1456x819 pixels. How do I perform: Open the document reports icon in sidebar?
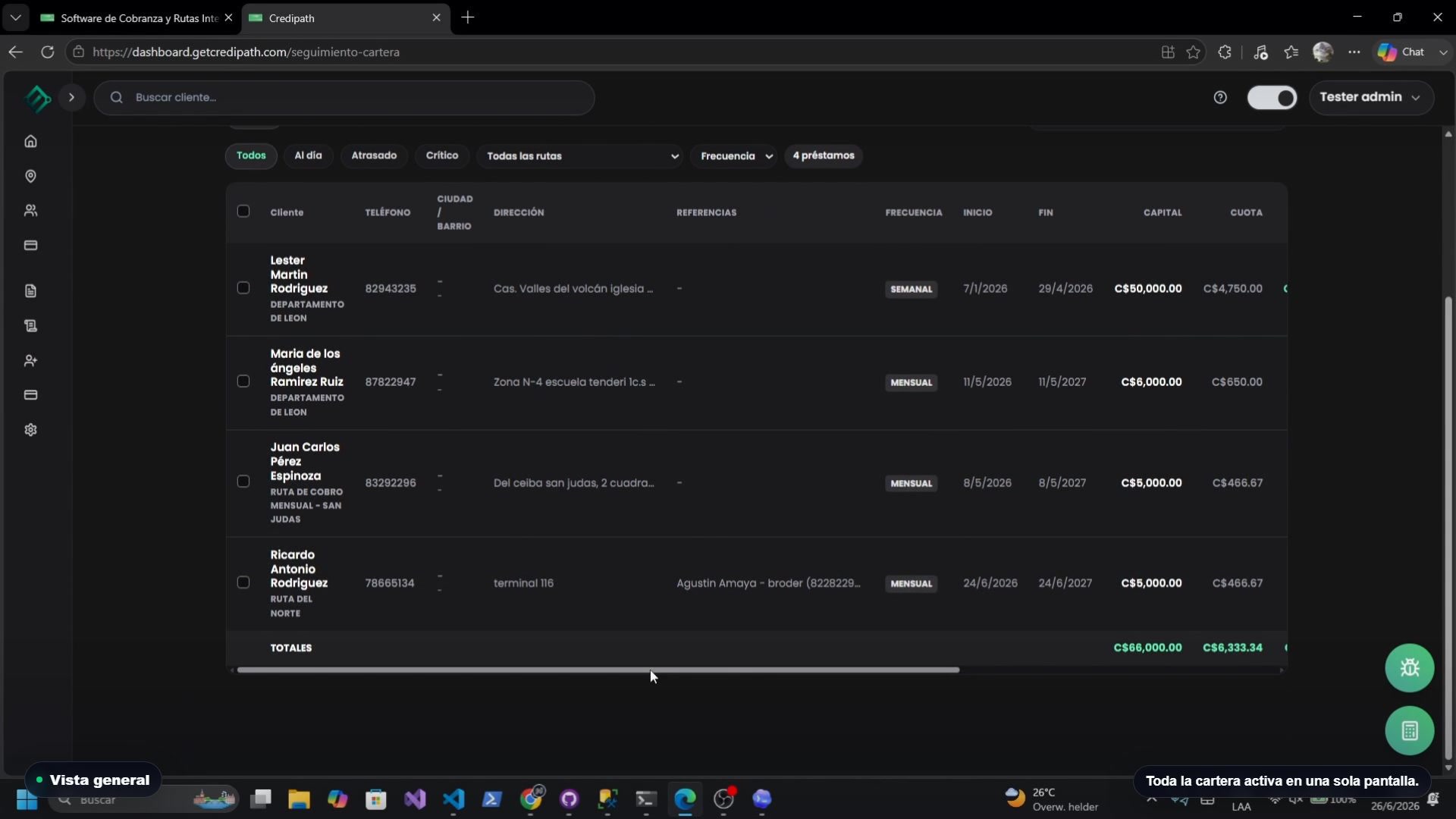(30, 291)
